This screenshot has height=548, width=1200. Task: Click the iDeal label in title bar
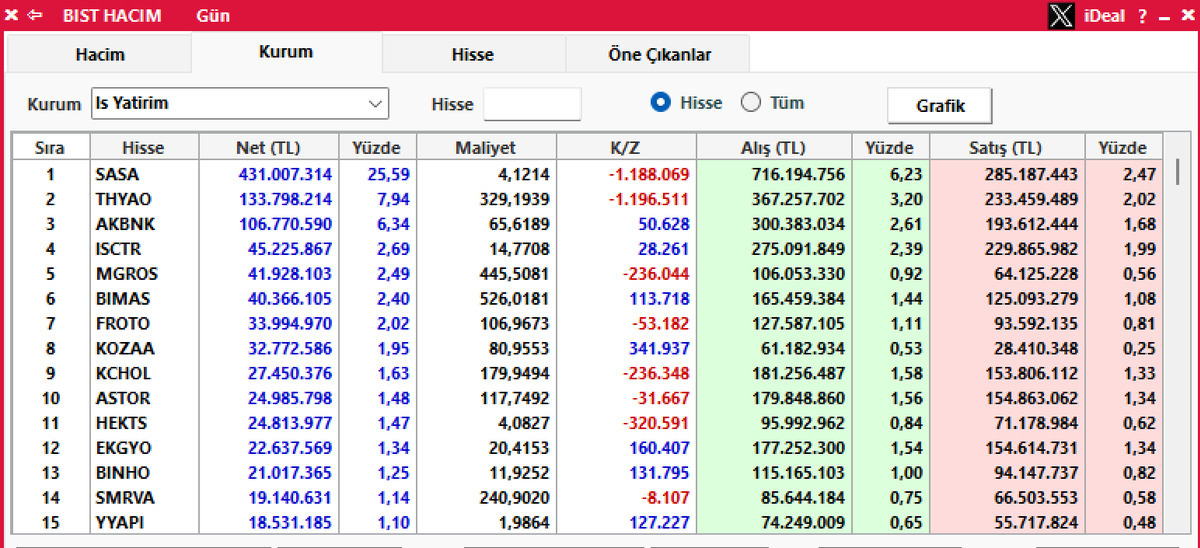(x=1104, y=16)
